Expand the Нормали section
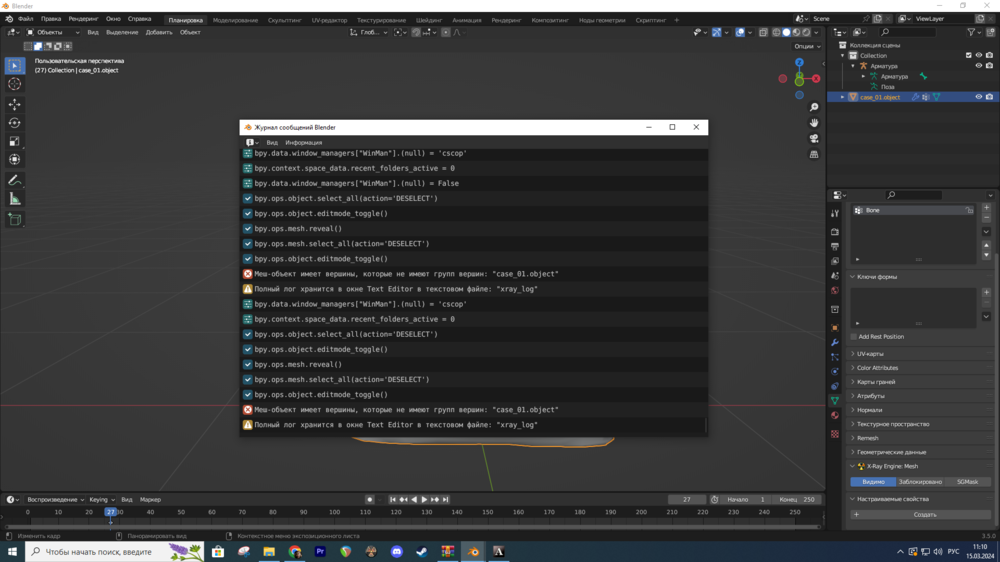The image size is (1000, 562). pyautogui.click(x=869, y=410)
